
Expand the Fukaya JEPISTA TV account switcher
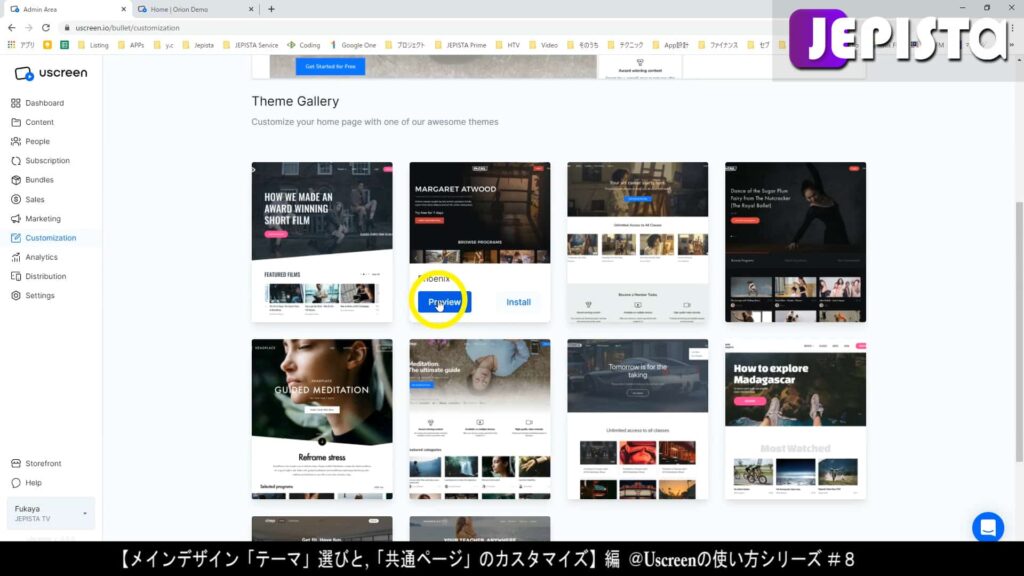50,514
